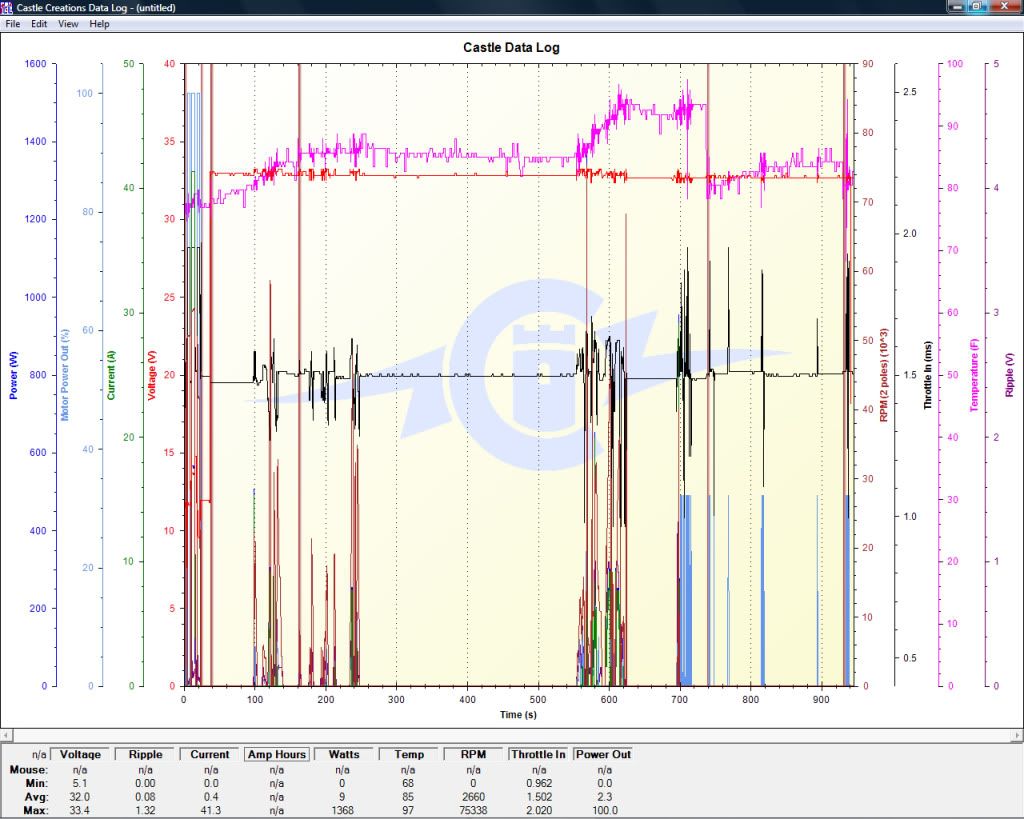
Task: Restore down the Data Log window
Action: [x=975, y=7]
